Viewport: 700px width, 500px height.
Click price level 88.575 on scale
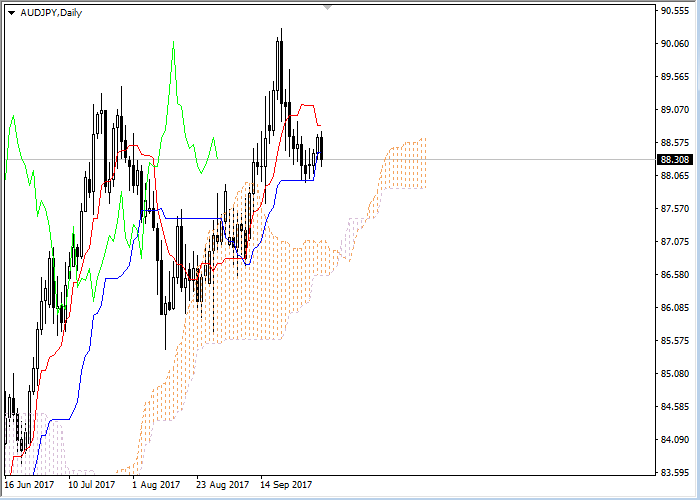tap(675, 143)
